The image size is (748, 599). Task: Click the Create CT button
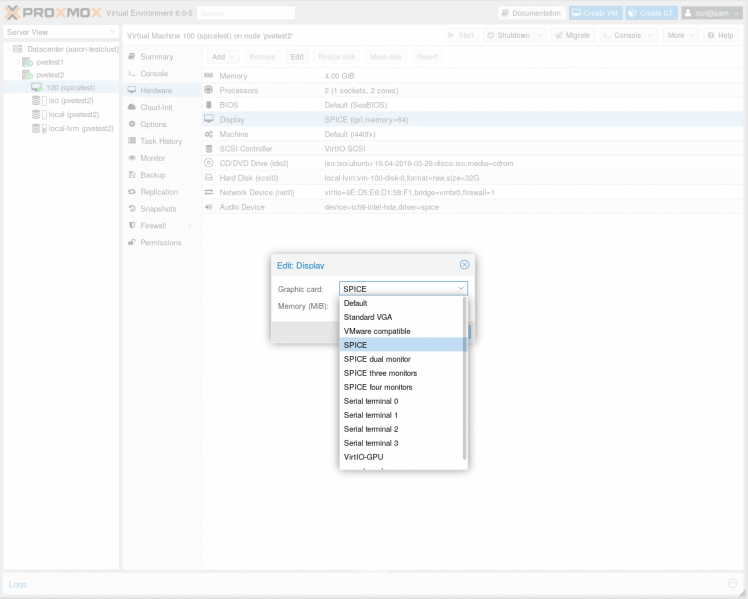[x=652, y=13]
